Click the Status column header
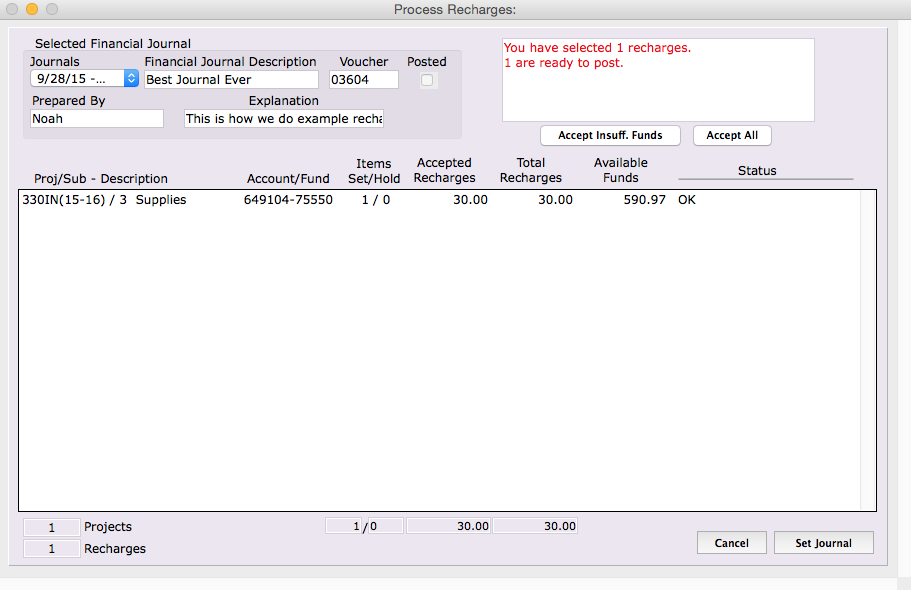Image resolution: width=911 pixels, height=590 pixels. coord(757,171)
